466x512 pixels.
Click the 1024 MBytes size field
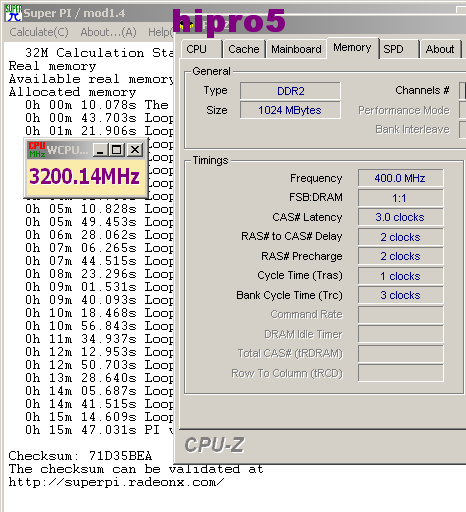click(290, 110)
